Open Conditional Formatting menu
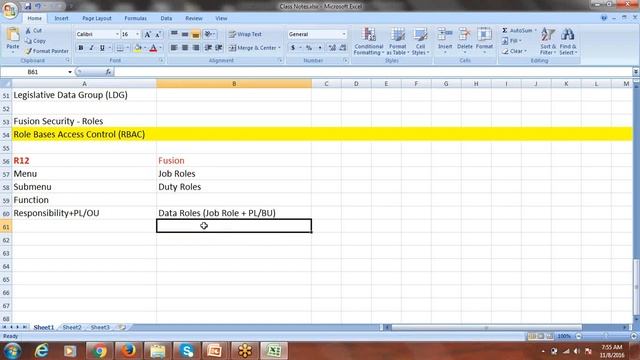 [369, 41]
